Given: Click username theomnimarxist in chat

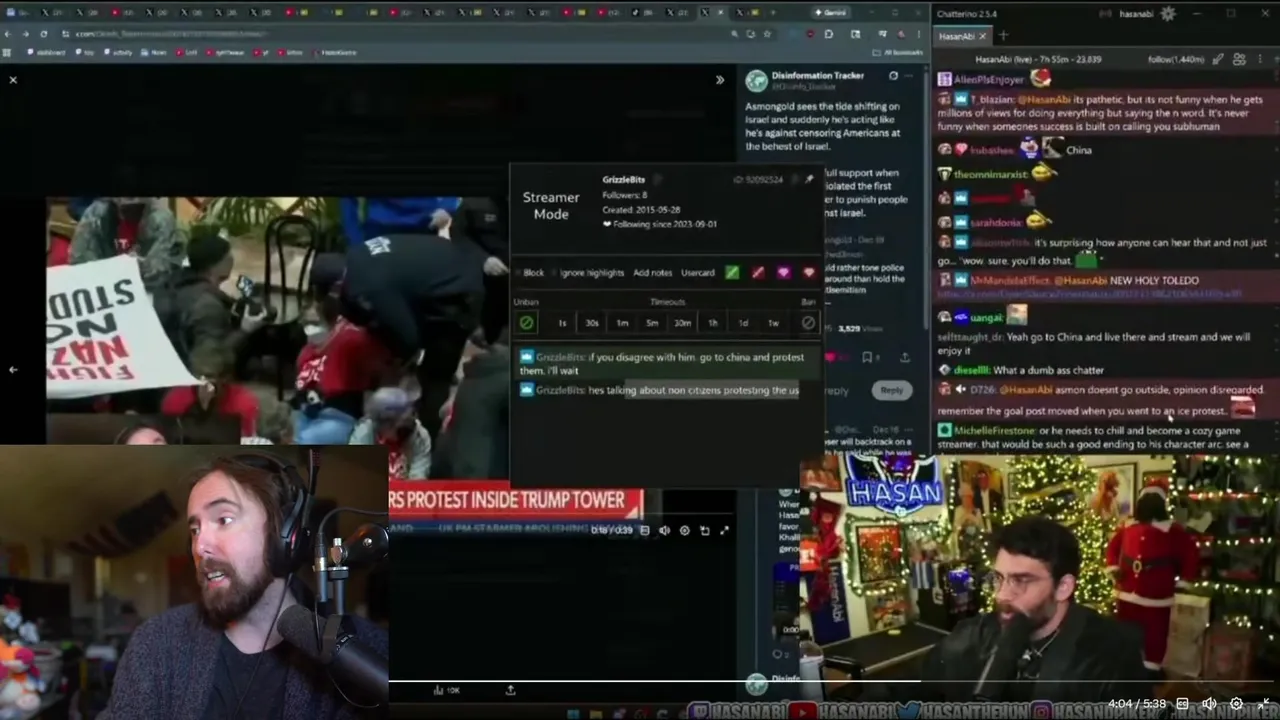Looking at the screenshot, I should [x=990, y=174].
